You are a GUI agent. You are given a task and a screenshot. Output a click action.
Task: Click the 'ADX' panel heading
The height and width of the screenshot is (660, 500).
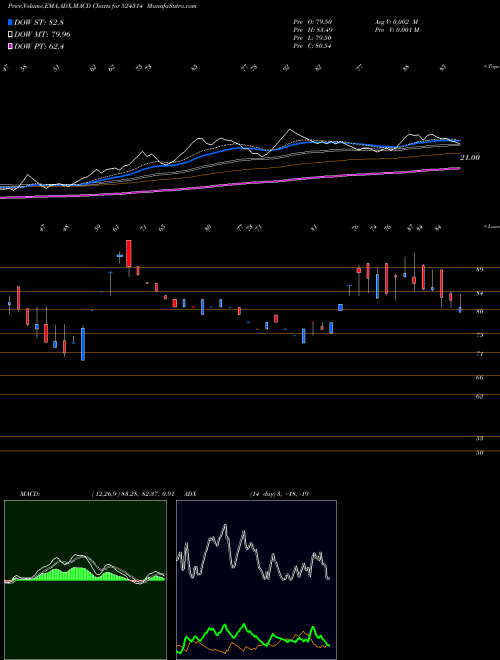190,493
